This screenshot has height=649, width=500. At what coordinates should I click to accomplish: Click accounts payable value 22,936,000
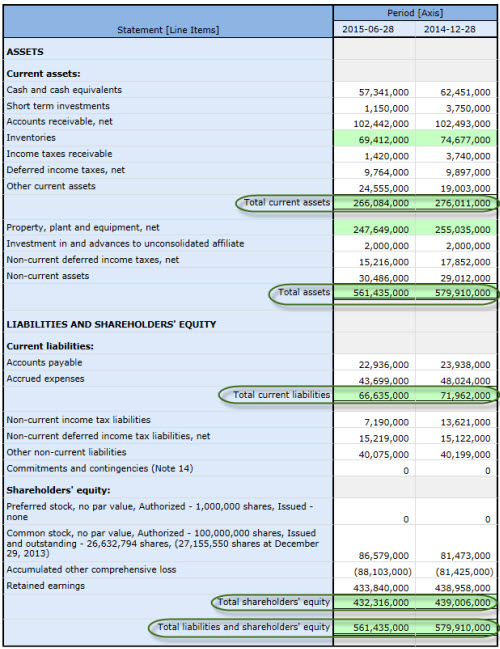tap(384, 365)
